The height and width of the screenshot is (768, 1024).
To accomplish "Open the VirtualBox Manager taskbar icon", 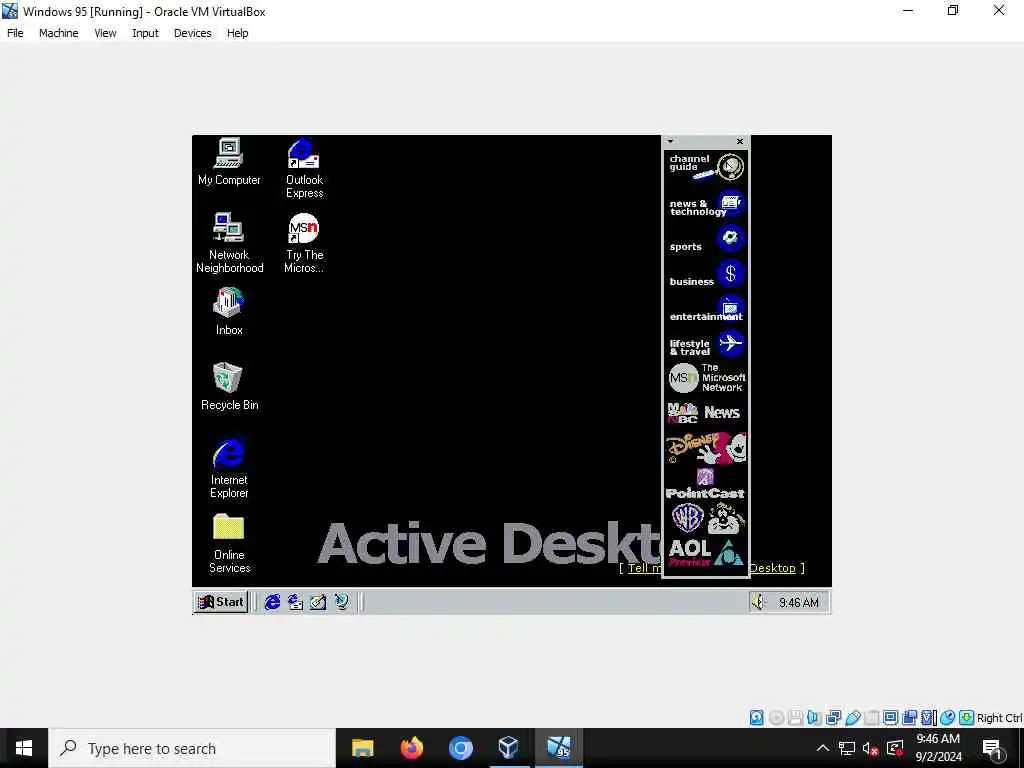I will click(x=509, y=748).
